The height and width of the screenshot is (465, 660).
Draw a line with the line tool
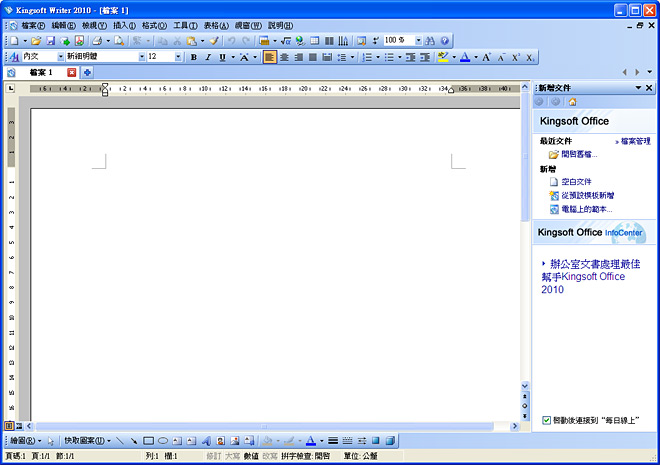pos(120,441)
